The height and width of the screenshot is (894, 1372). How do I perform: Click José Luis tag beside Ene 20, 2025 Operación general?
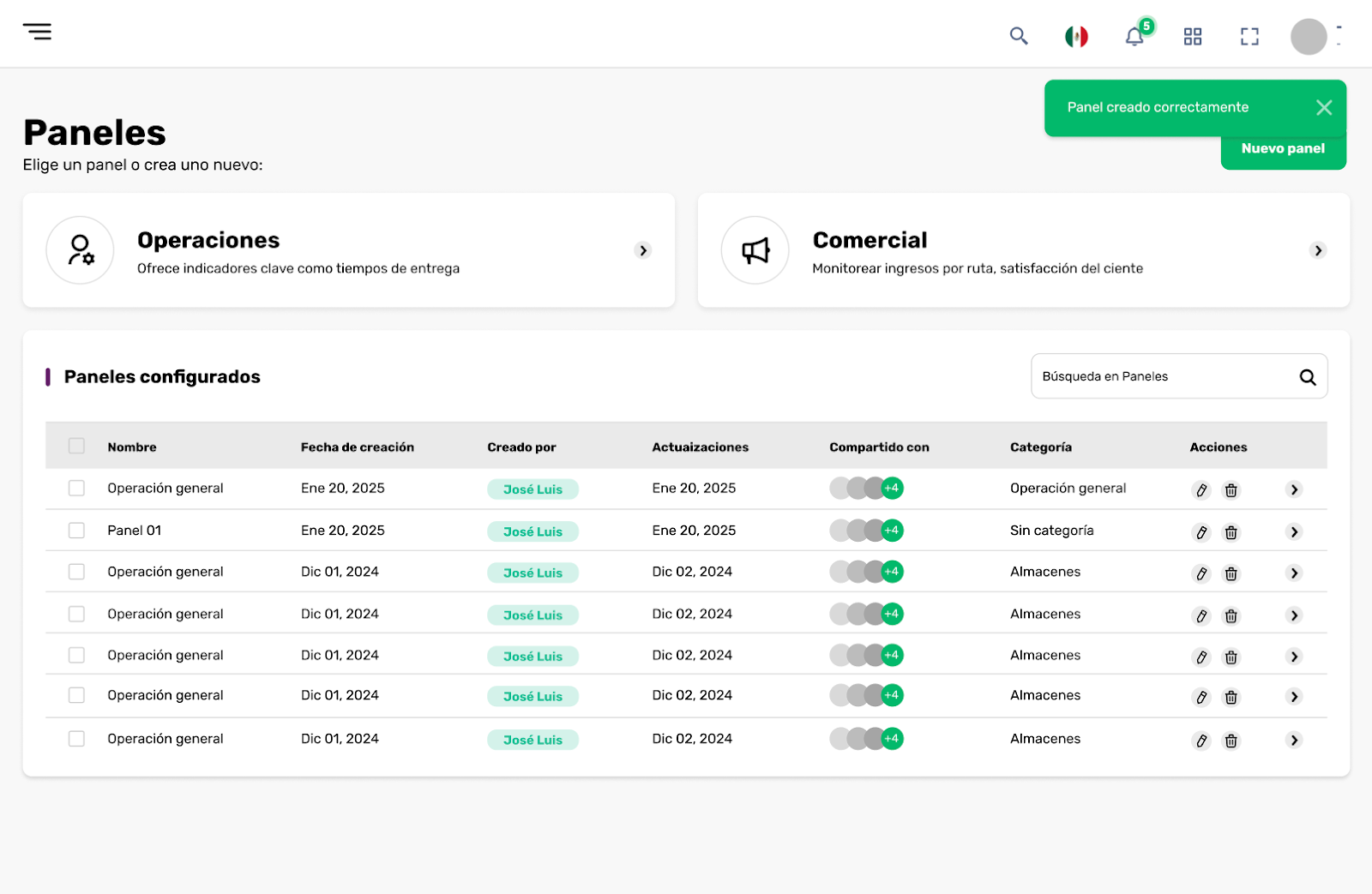[x=533, y=489]
